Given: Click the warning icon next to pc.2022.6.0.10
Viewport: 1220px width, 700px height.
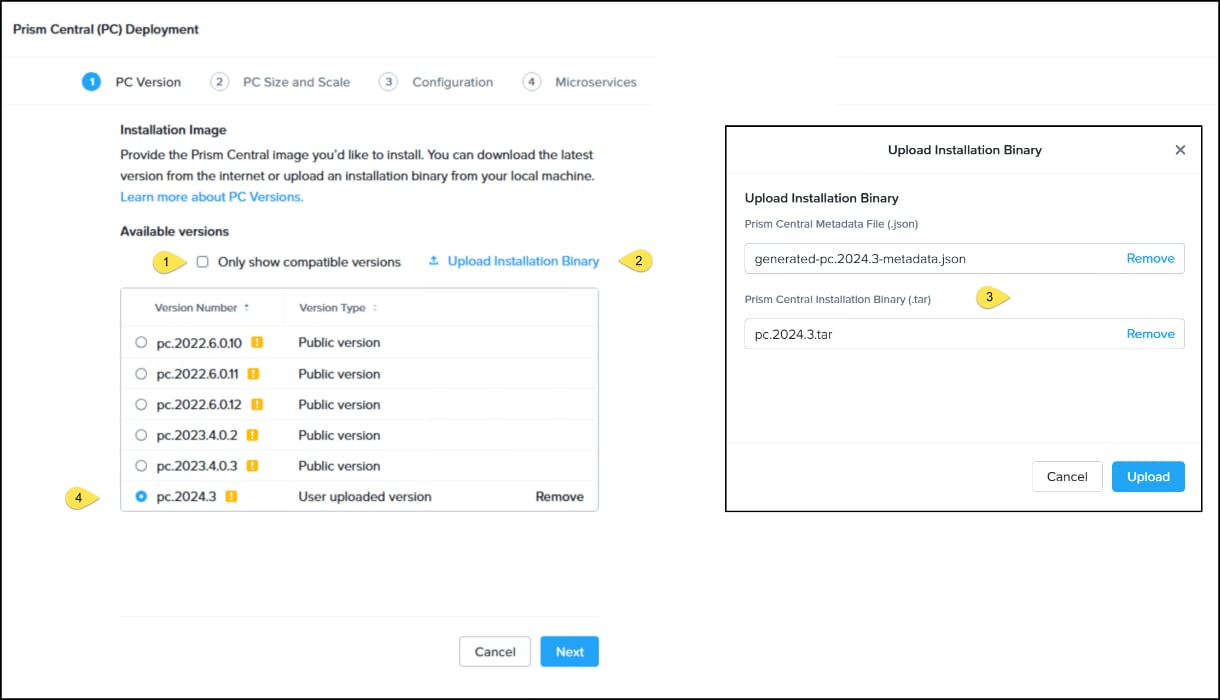Looking at the screenshot, I should [257, 342].
